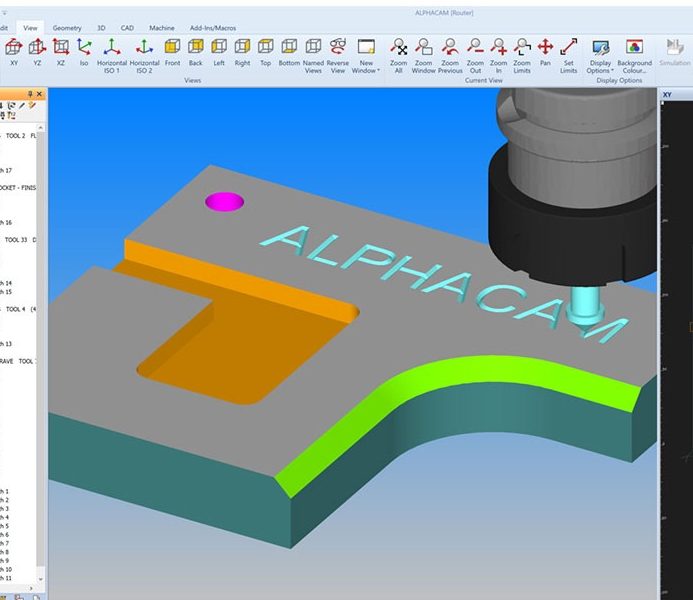Screen dimensions: 693x600
Task: Open the Named Views list
Action: coord(313,52)
